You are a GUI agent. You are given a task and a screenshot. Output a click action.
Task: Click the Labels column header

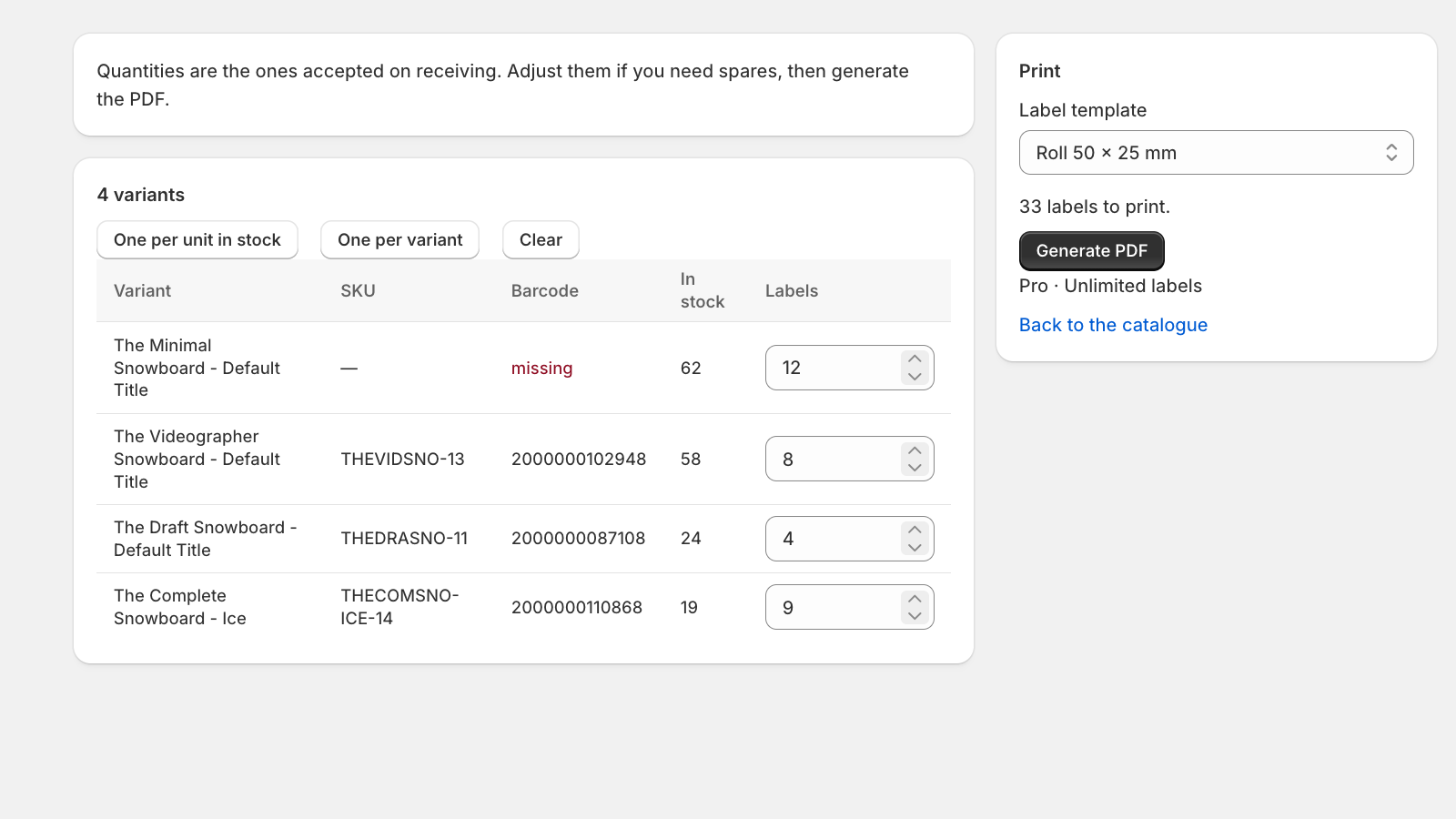click(792, 291)
